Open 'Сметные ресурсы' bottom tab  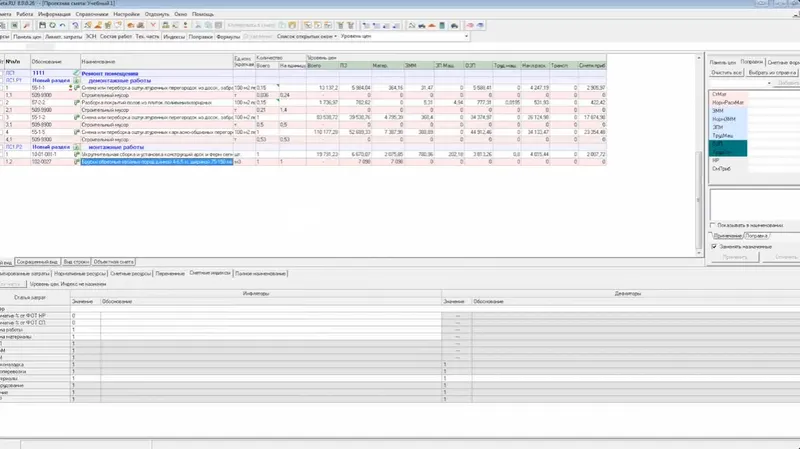pos(131,273)
